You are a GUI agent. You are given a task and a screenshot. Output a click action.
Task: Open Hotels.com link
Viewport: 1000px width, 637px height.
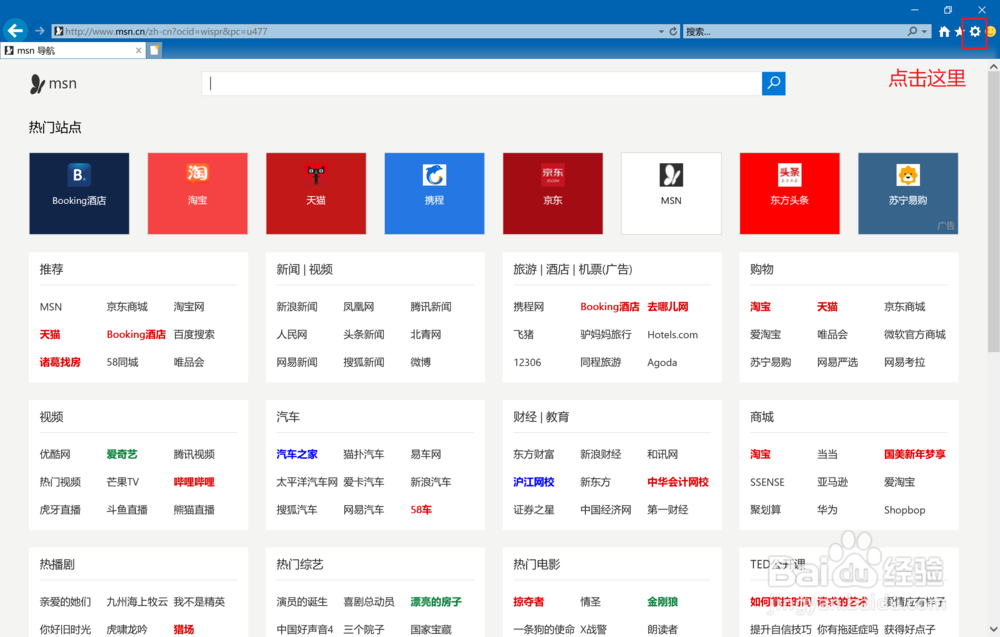point(672,335)
